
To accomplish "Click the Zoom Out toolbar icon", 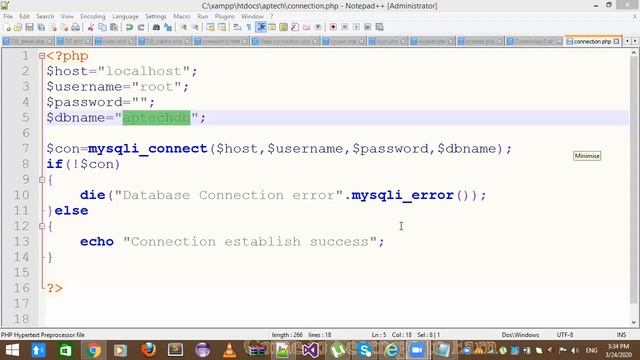I will point(195,27).
